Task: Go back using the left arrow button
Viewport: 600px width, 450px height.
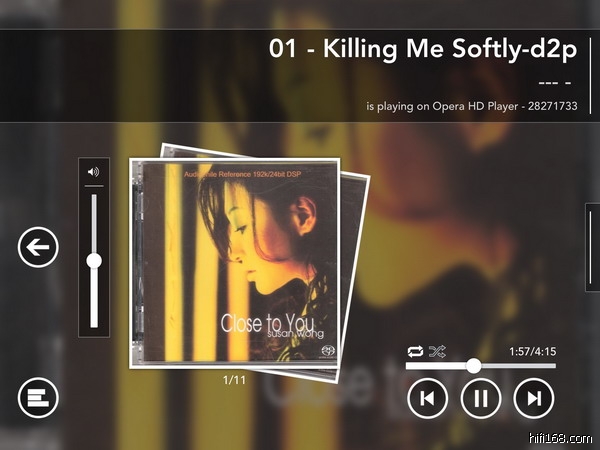Action: pos(38,247)
